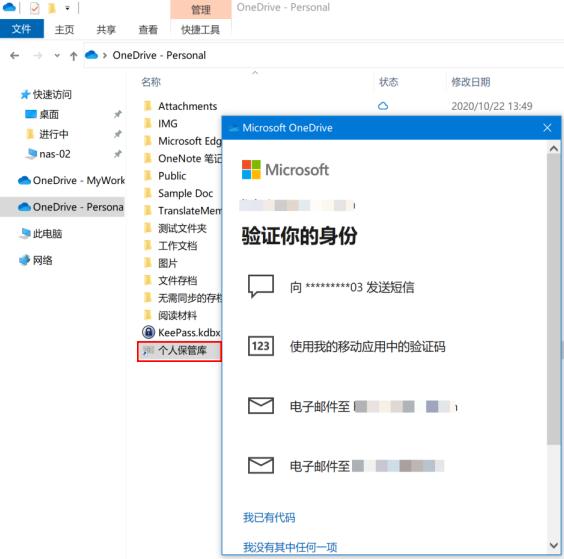Click the back arrow navigation icon
Image resolution: width=564 pixels, height=559 pixels.
tap(15, 55)
